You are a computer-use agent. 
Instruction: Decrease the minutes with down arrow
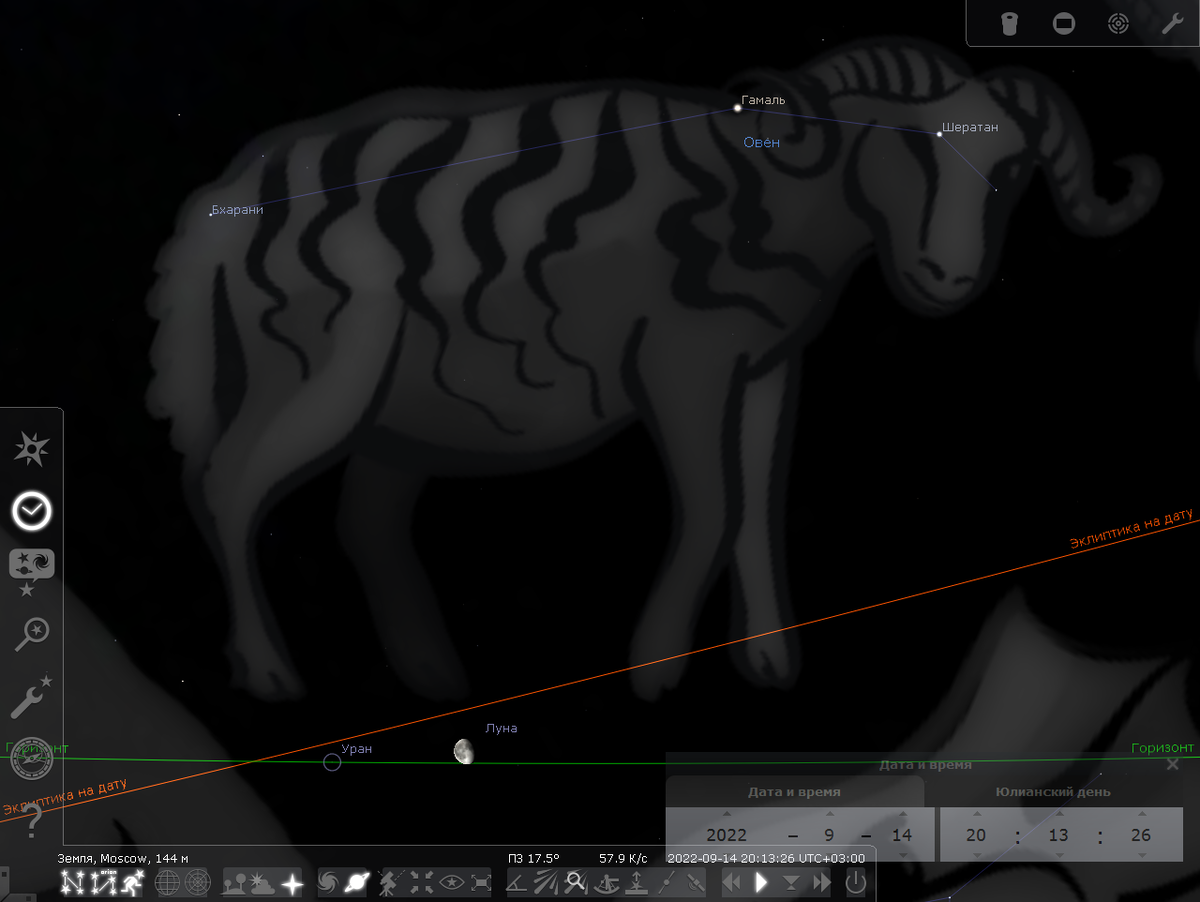click(1059, 856)
